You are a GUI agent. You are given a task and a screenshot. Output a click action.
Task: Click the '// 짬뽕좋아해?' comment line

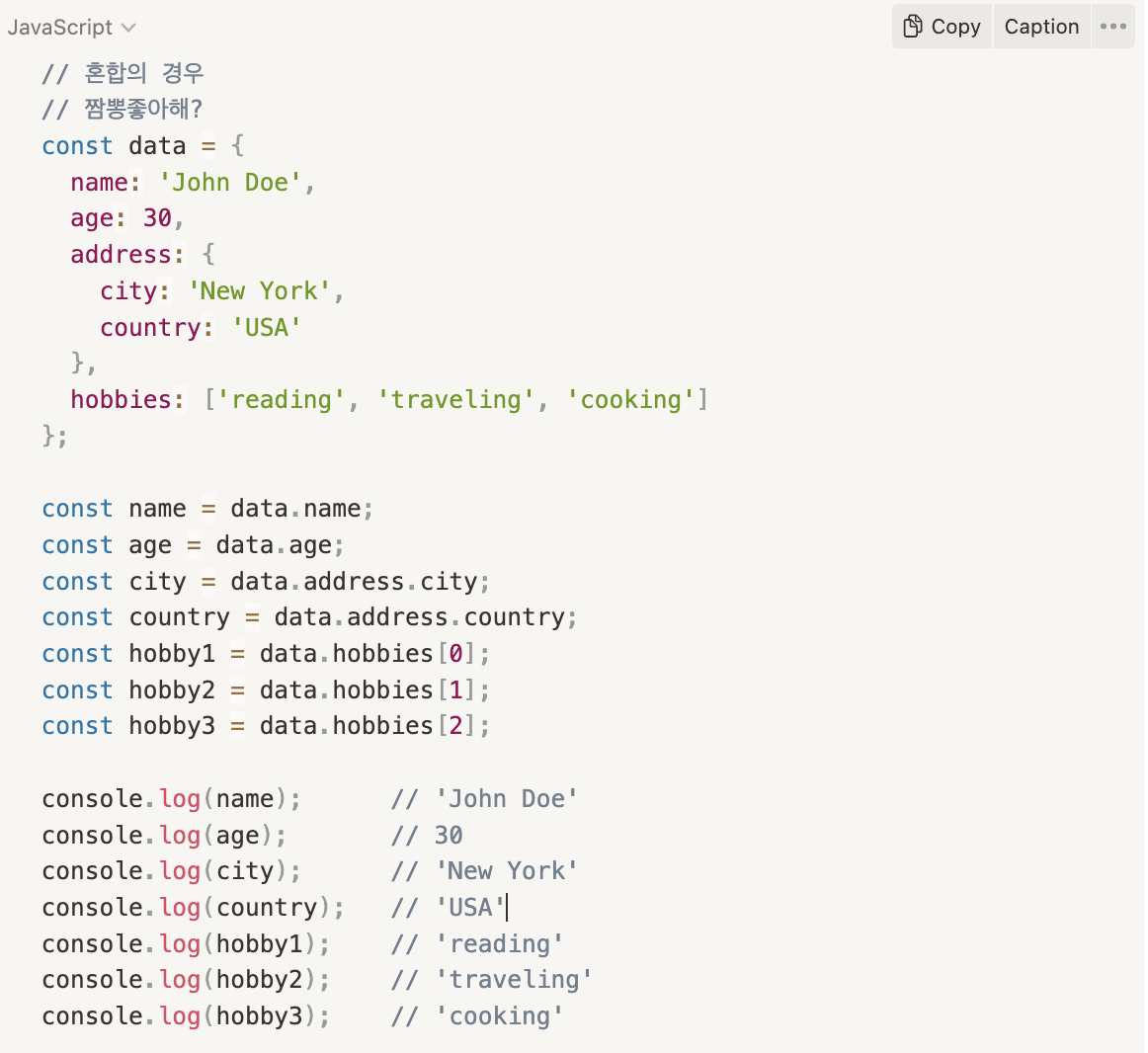pos(123,109)
